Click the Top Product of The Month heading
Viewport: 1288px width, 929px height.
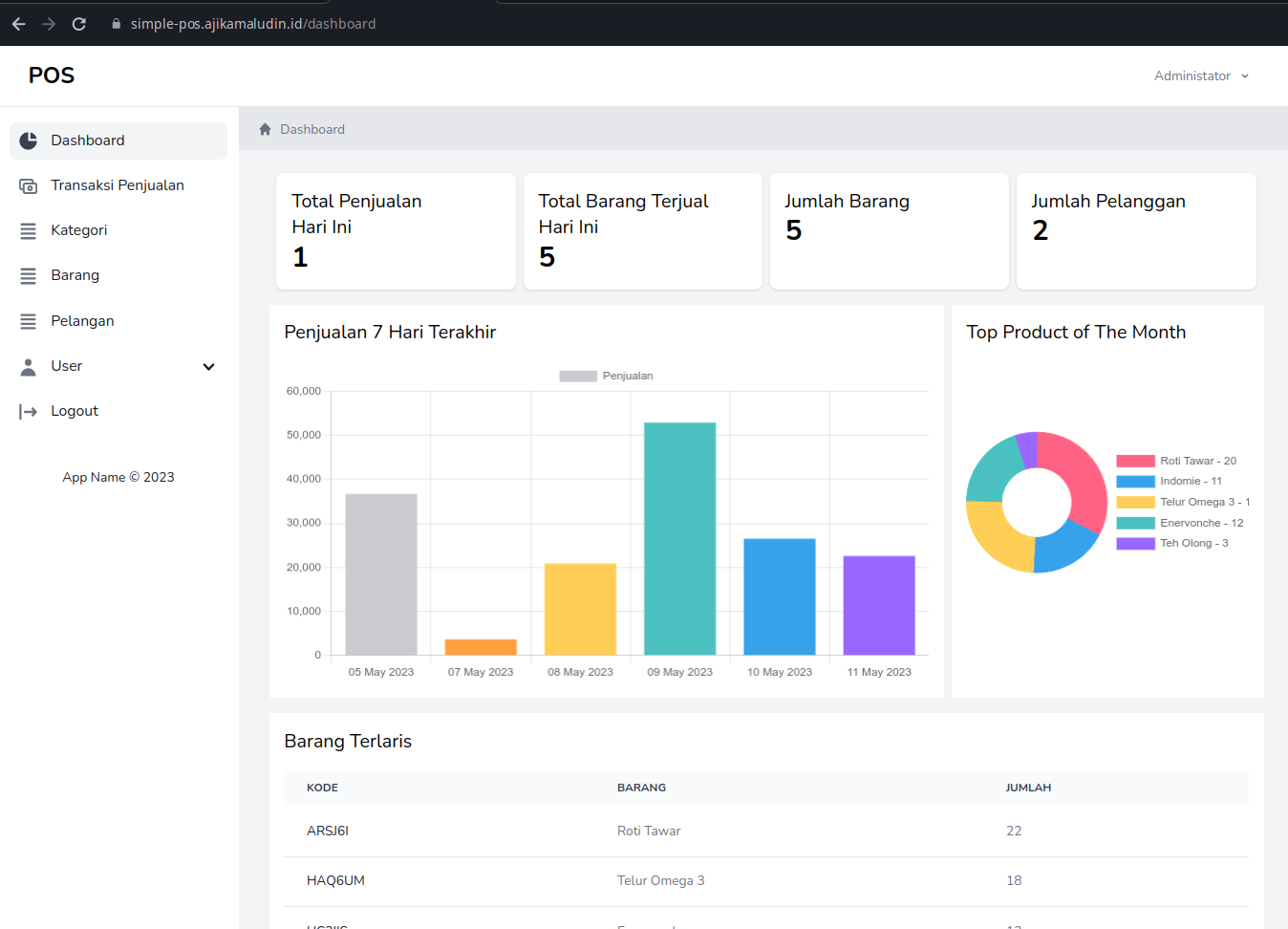[x=1076, y=332]
